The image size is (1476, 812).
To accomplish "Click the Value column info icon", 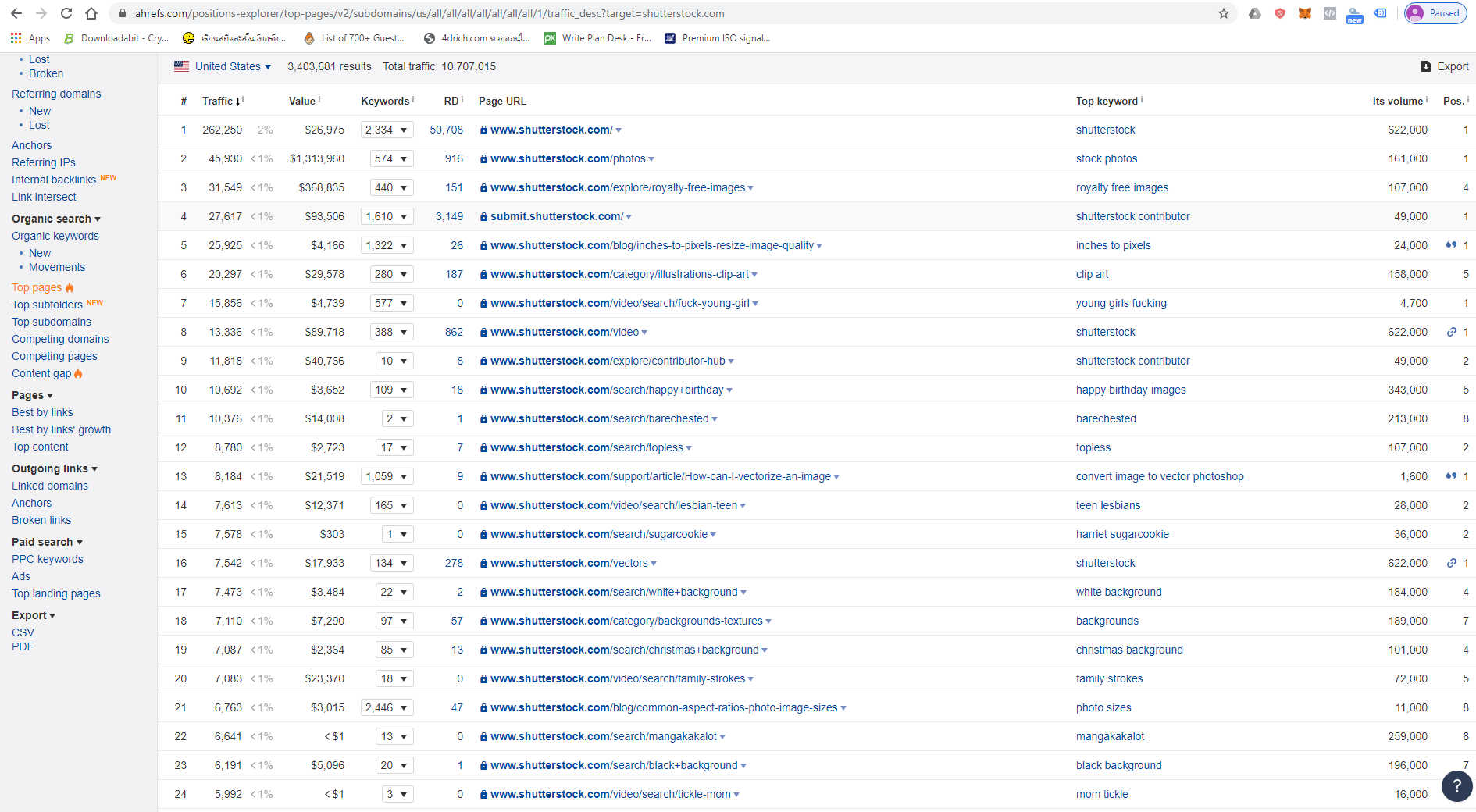I will point(319,99).
